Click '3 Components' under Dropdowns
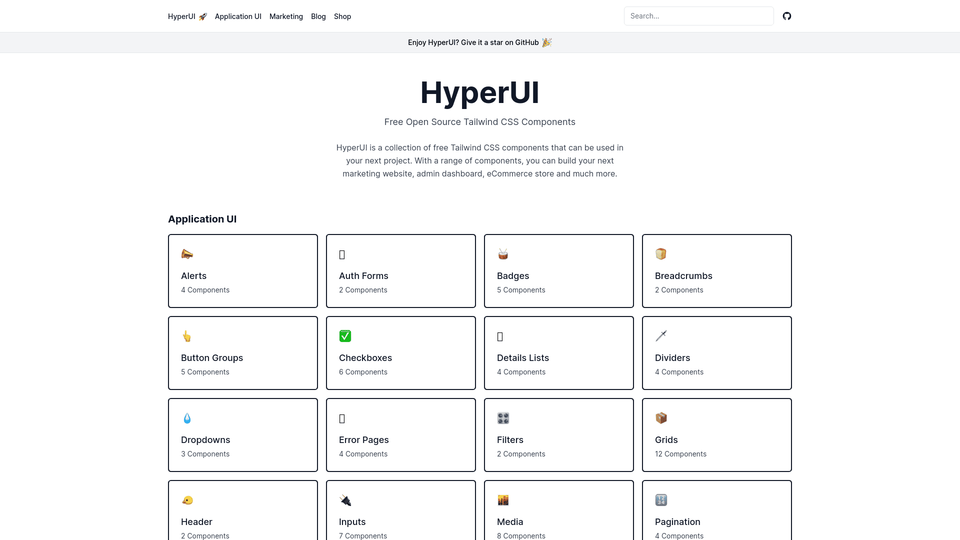 (x=205, y=454)
